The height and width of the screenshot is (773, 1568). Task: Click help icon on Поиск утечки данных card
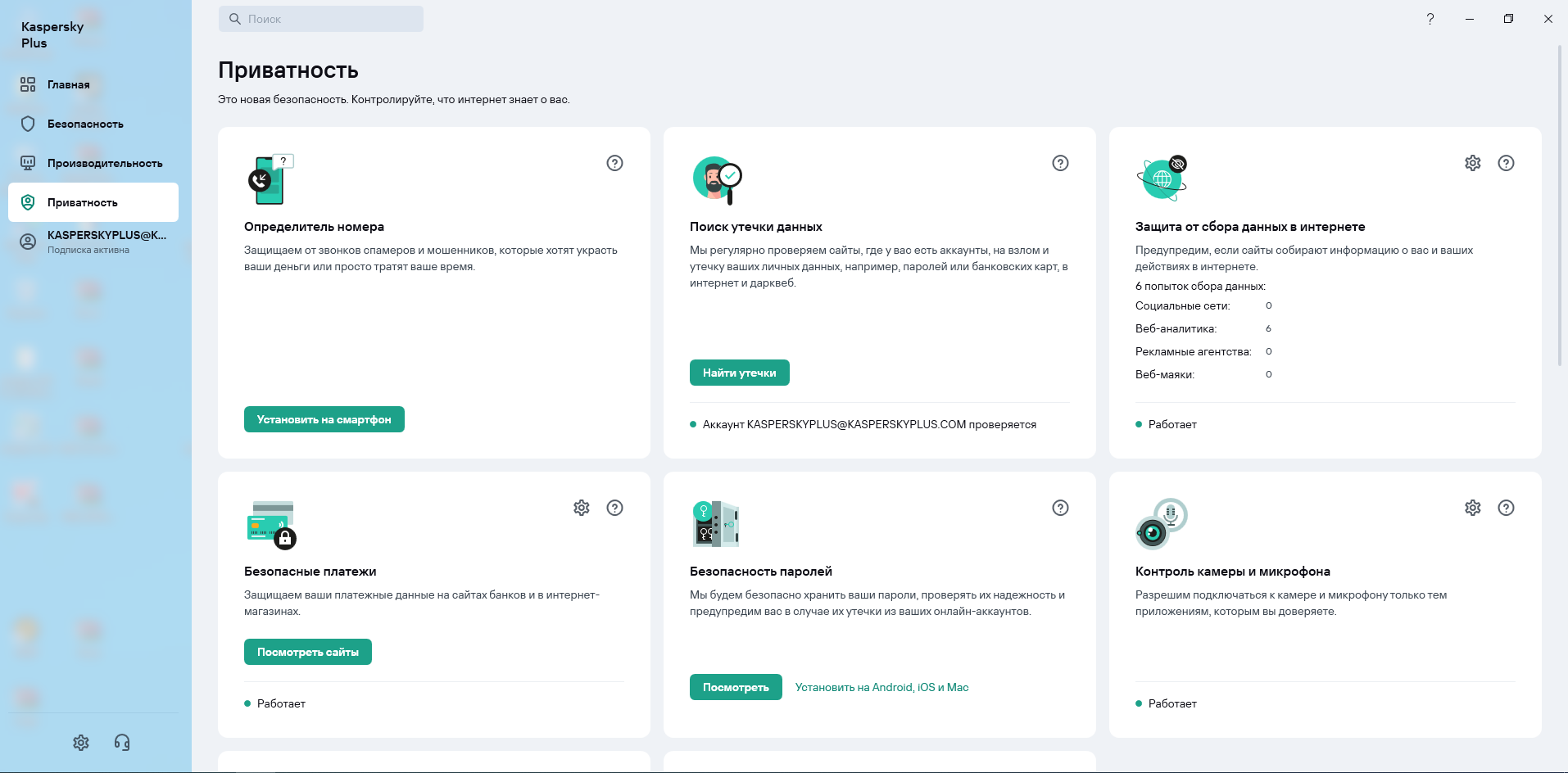coord(1060,163)
